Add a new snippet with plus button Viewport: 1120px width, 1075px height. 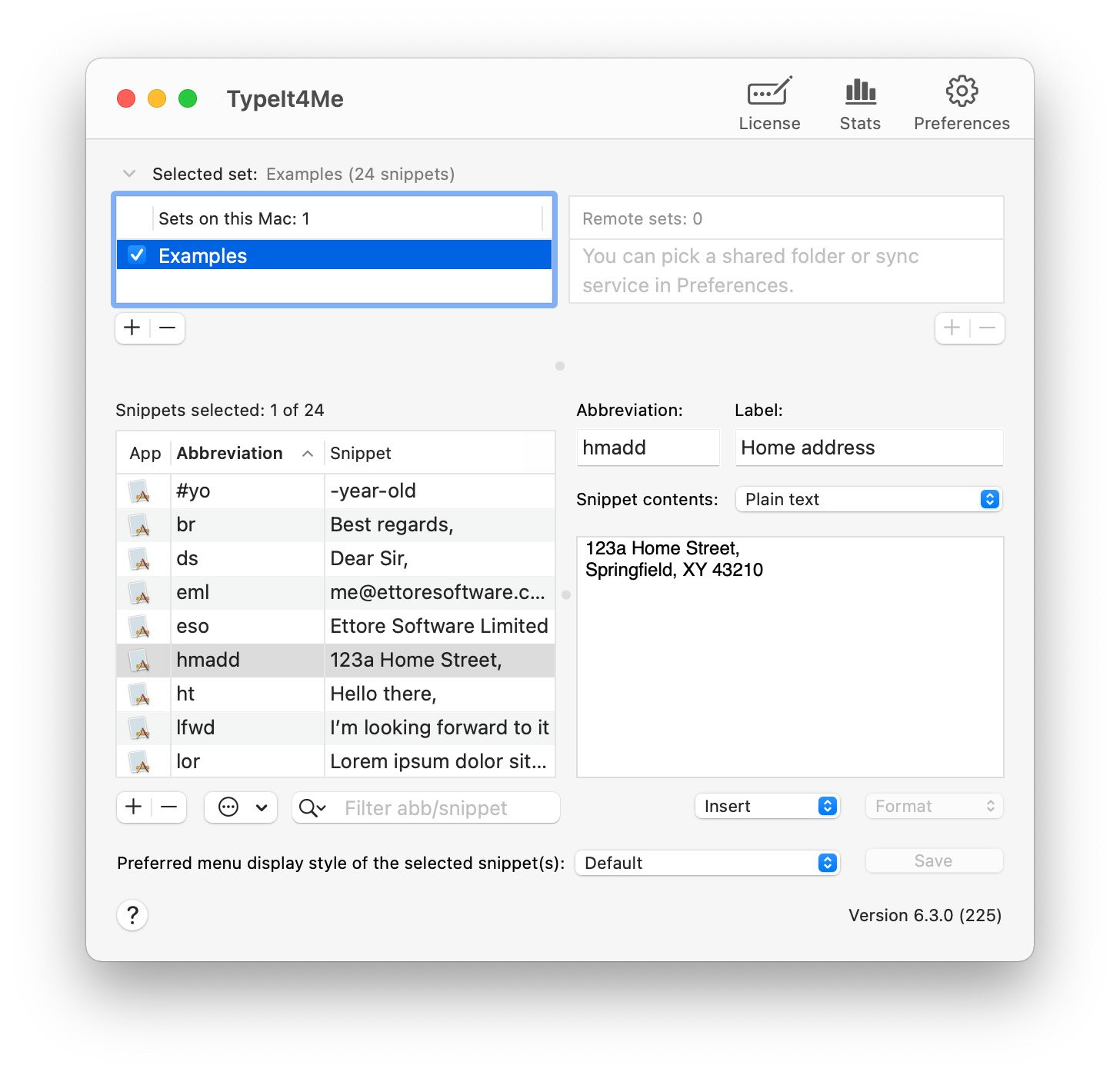134,807
